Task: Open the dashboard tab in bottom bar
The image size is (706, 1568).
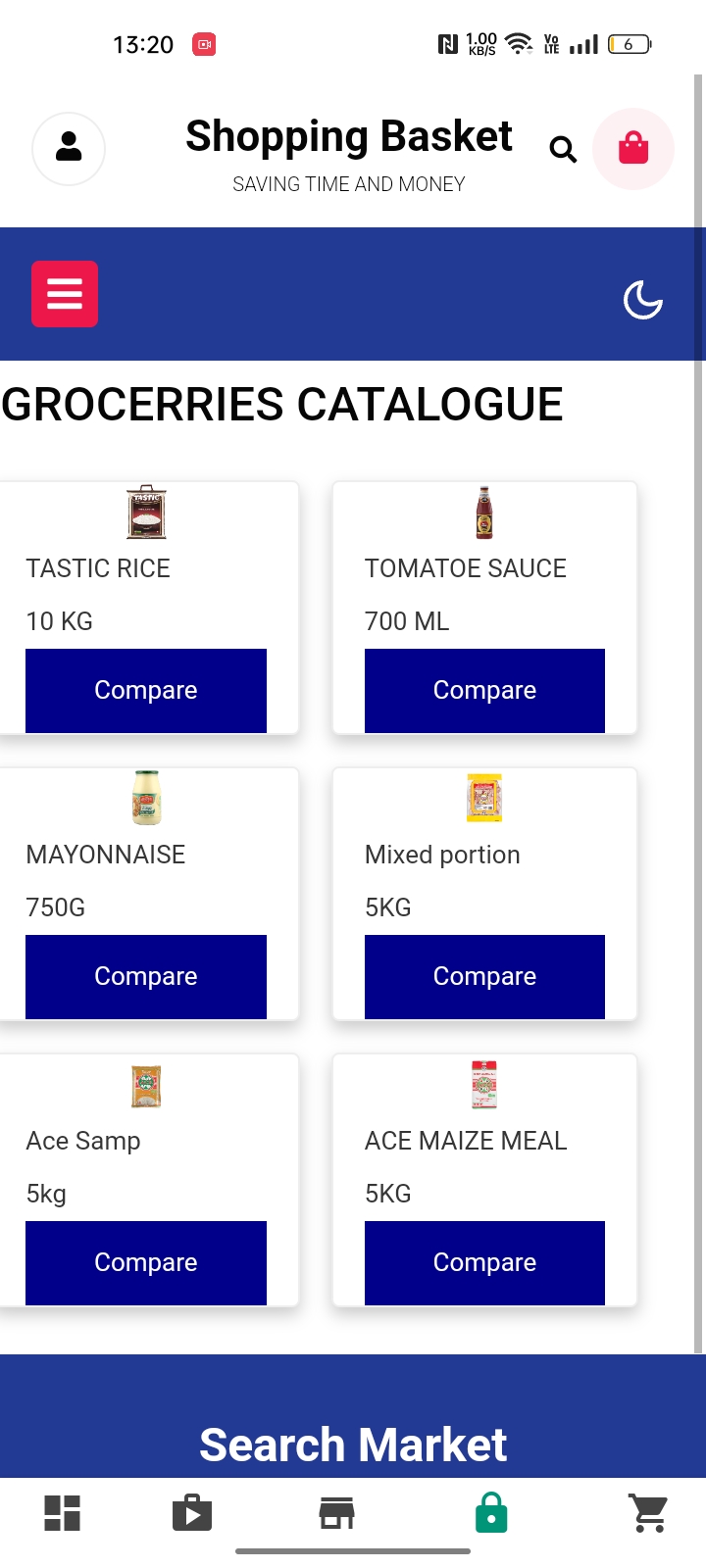Action: point(63,1513)
